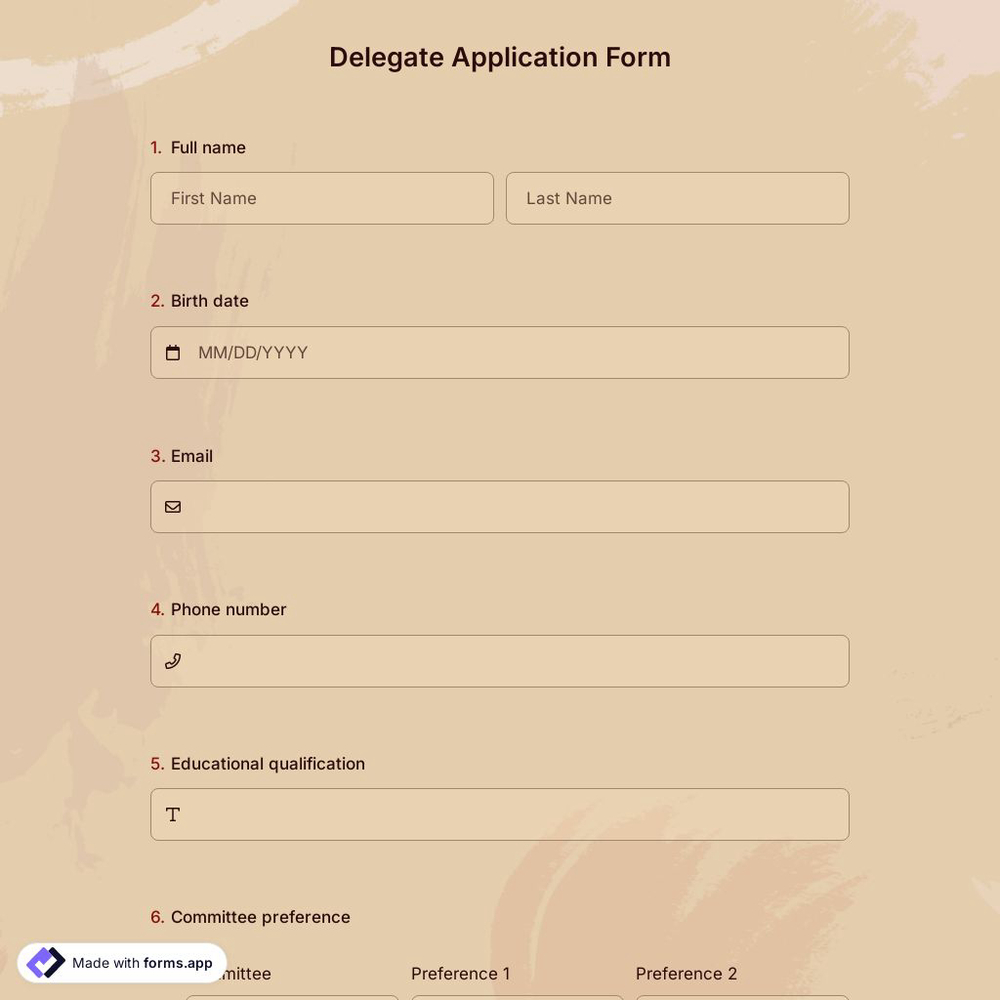Click the calendar icon in Birth date field
This screenshot has height=1000, width=1000.
[173, 352]
